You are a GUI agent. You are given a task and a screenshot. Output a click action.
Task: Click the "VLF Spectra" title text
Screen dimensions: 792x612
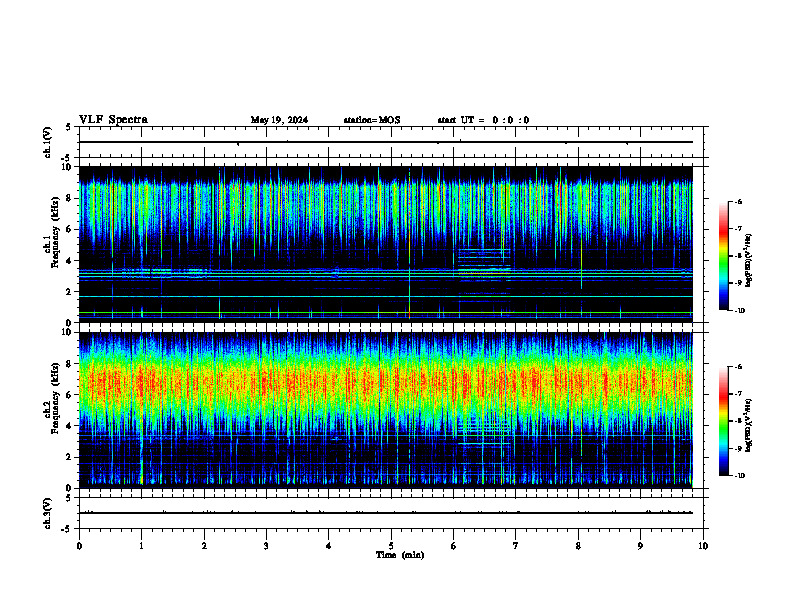(x=113, y=120)
